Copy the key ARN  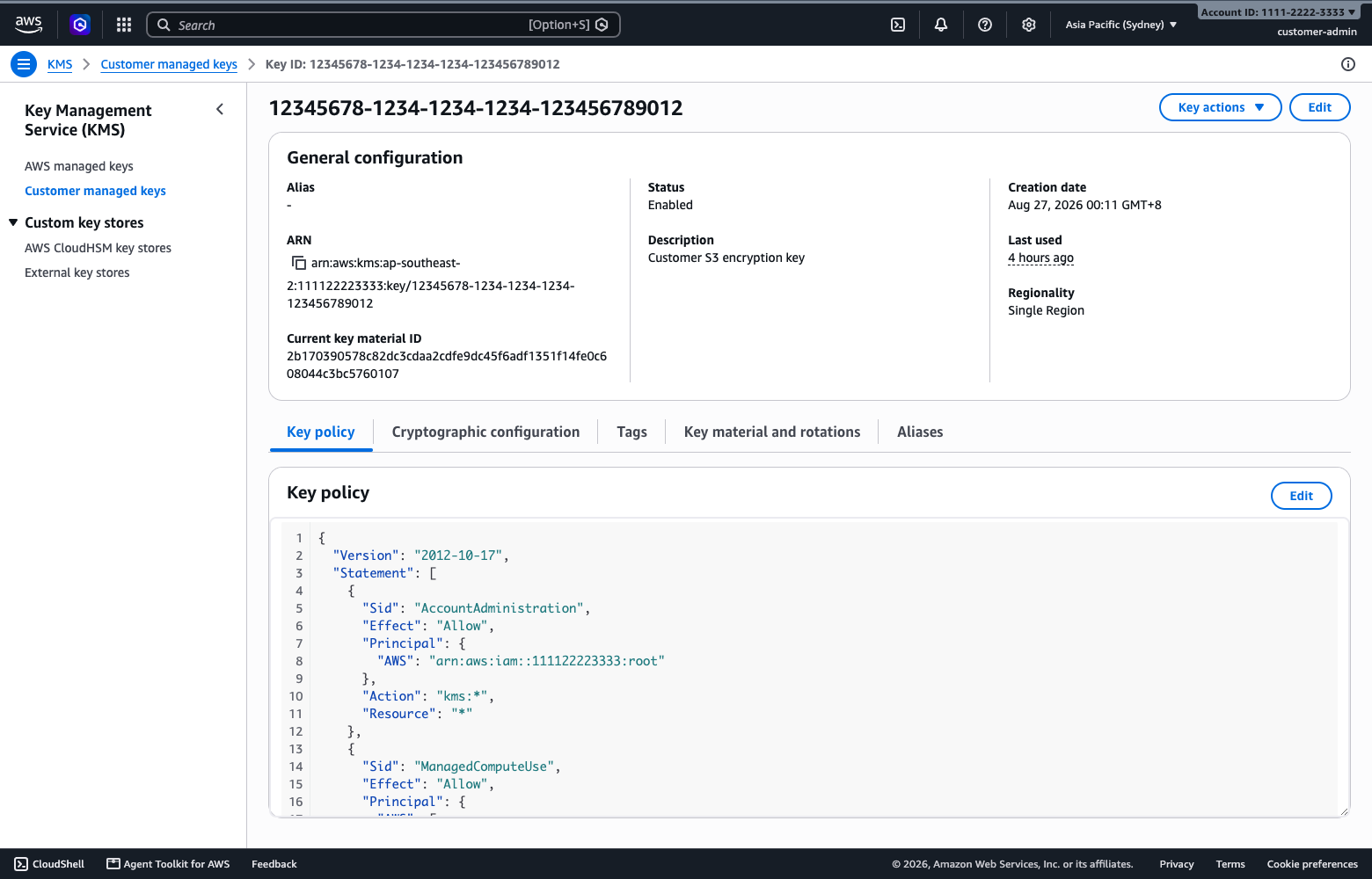(299, 263)
